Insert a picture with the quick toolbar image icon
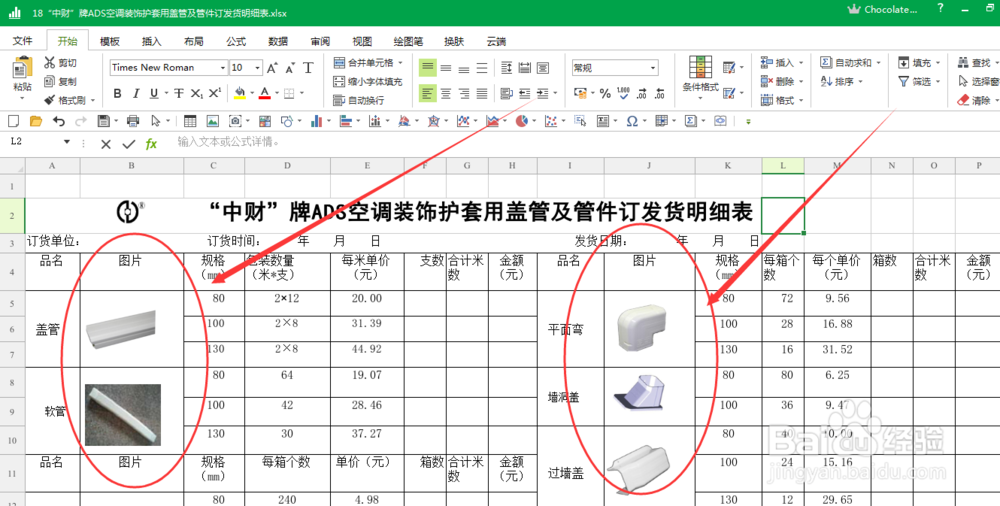This screenshot has height=506, width=1000. [212, 121]
